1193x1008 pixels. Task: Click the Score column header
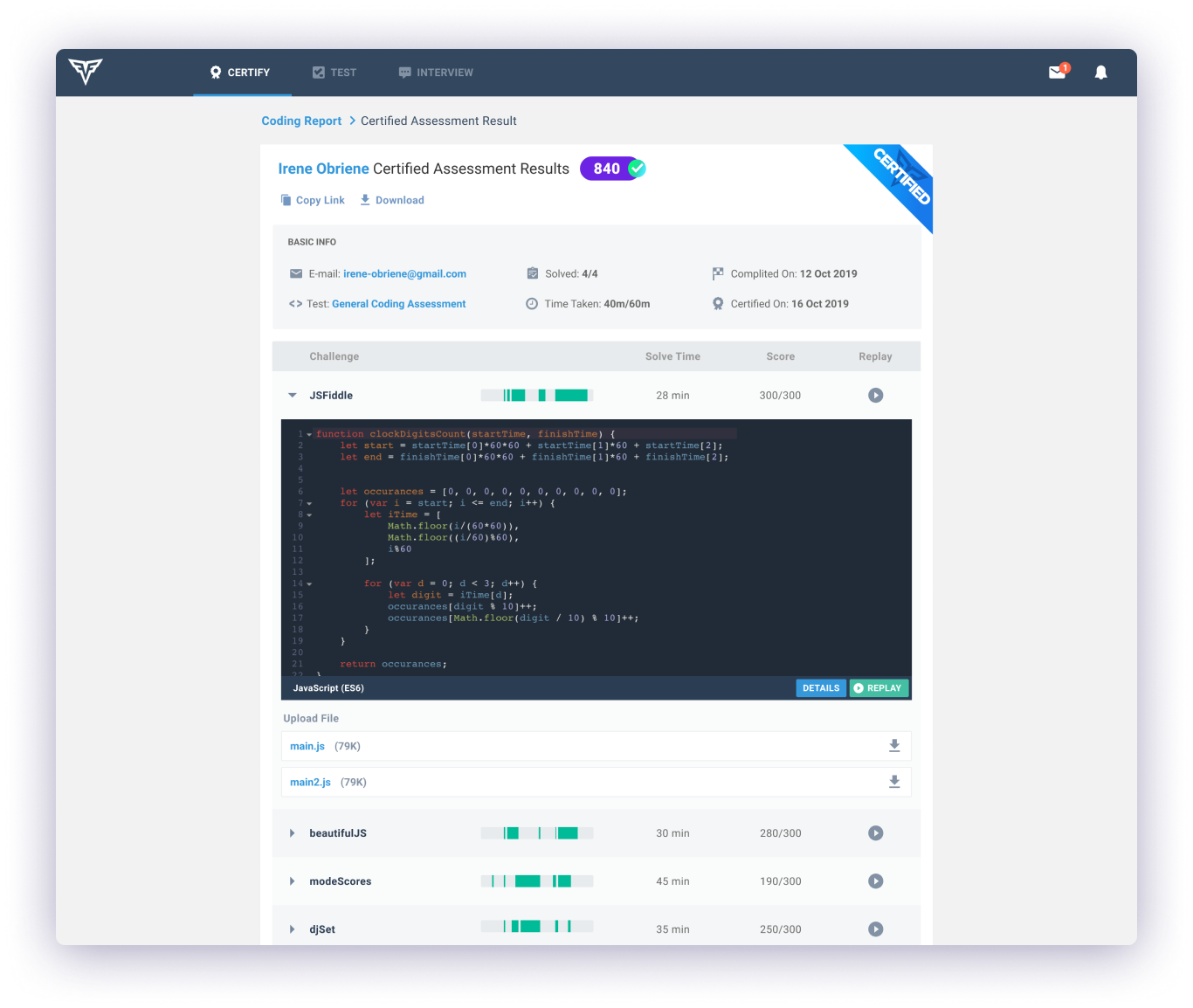coord(781,356)
